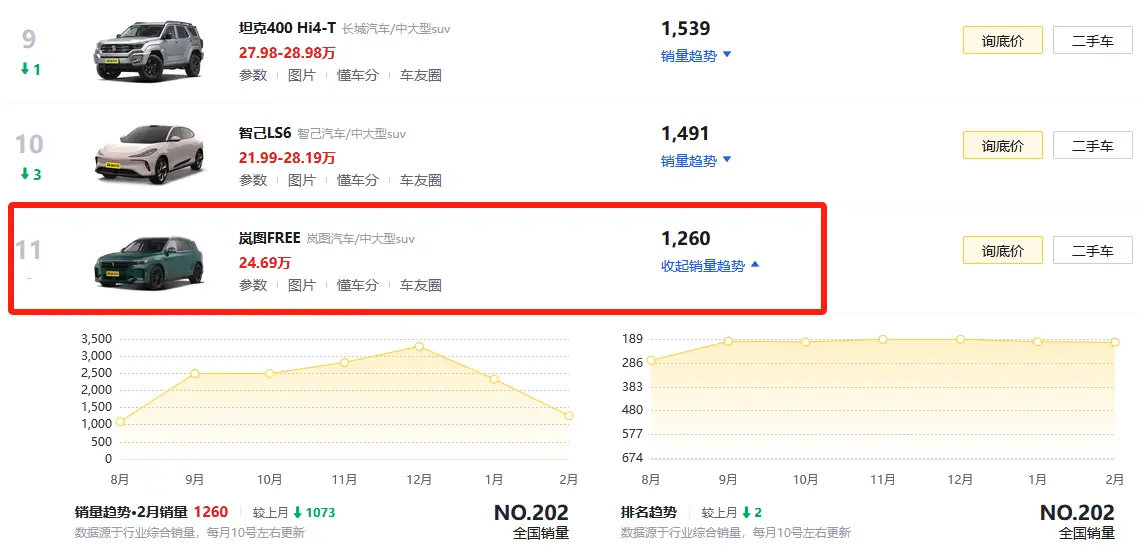Open 懂车分 for 智己LS6
Viewport: 1143px width, 557px height.
coord(357,180)
